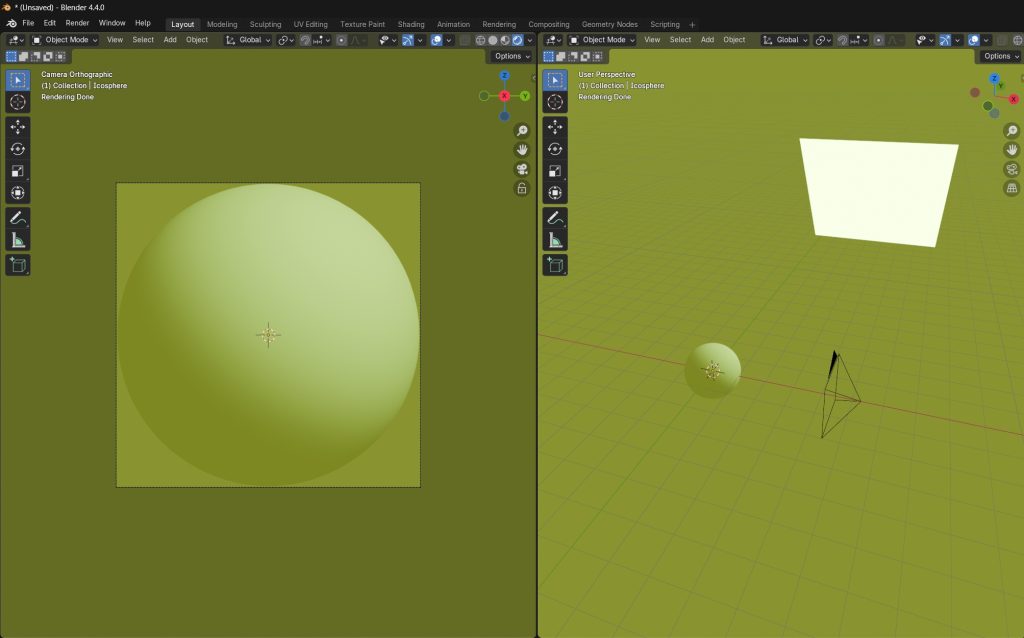1024x638 pixels.
Task: Open the Render menu
Action: pyautogui.click(x=77, y=23)
